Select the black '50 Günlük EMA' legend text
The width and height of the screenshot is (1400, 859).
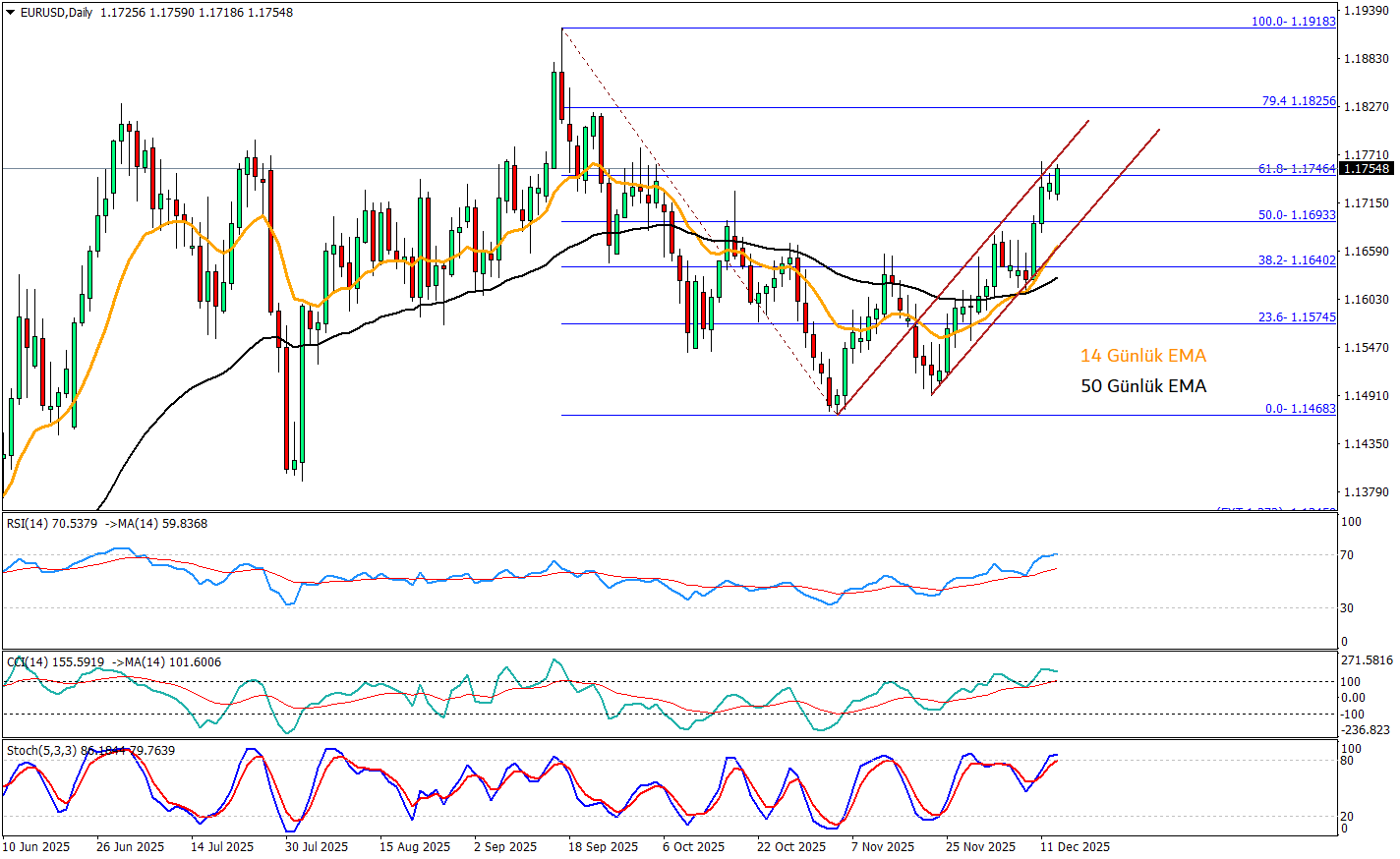pyautogui.click(x=1142, y=386)
